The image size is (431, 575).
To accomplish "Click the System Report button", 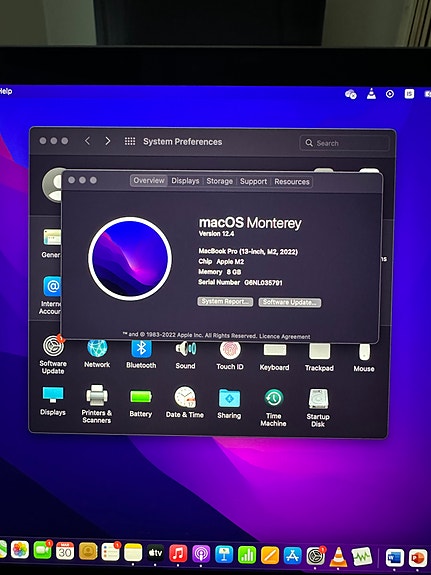I will [225, 301].
